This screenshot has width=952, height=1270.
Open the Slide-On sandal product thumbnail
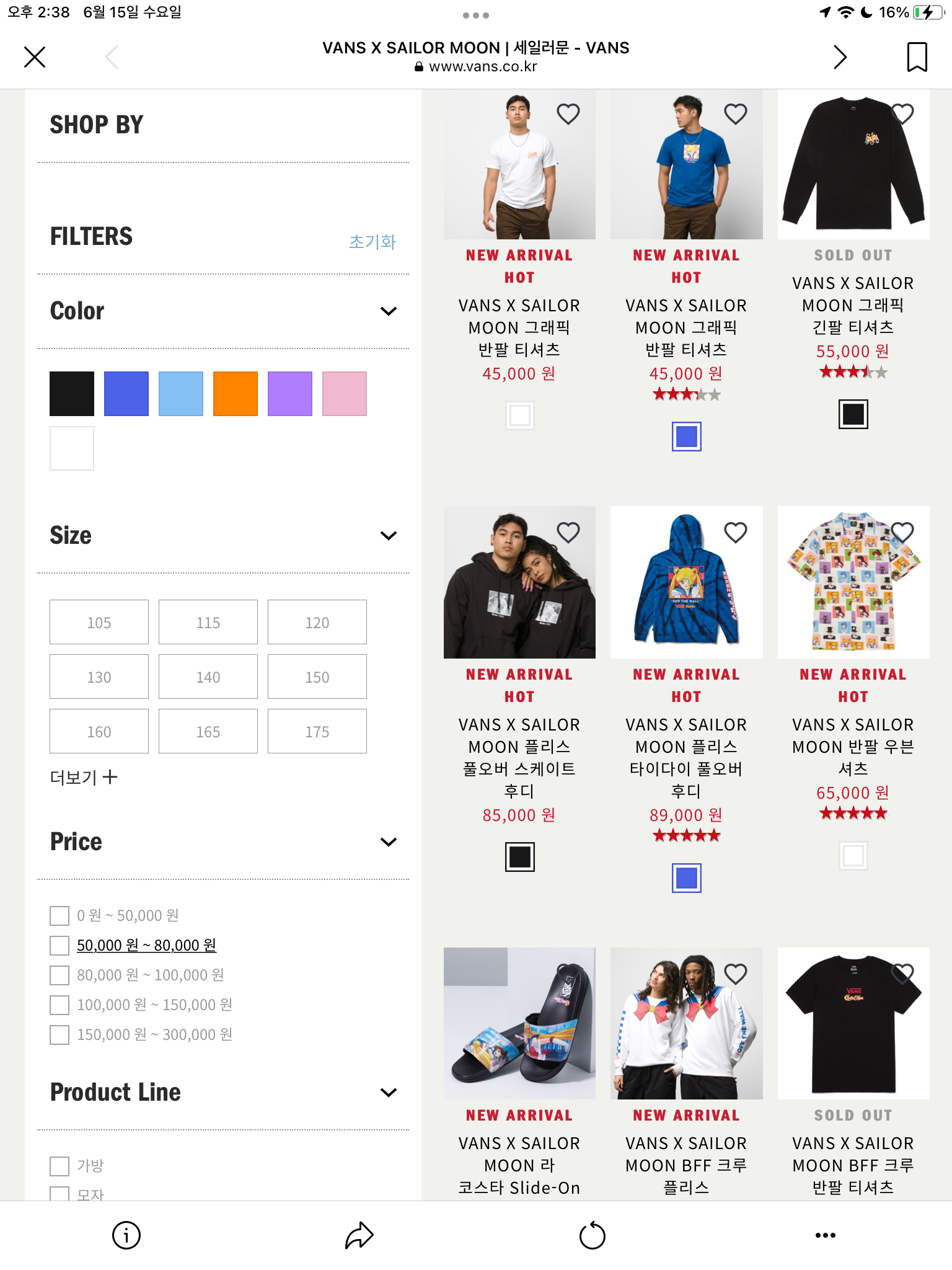pos(519,1023)
